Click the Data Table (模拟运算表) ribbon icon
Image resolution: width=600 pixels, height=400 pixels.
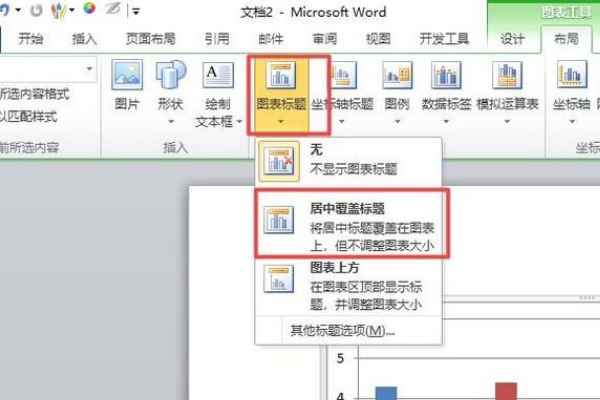coord(507,75)
